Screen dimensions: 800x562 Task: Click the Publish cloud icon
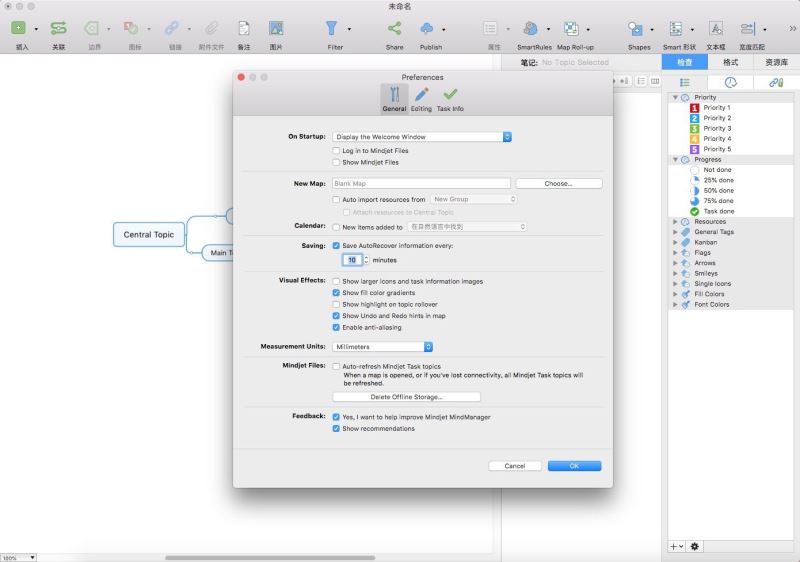[427, 28]
